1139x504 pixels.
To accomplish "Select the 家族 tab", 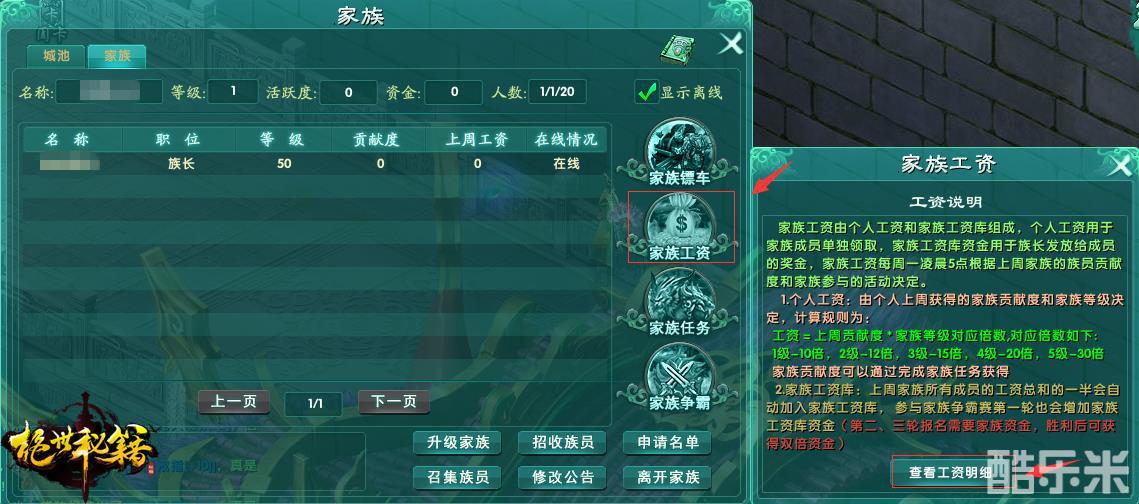I will (x=117, y=56).
